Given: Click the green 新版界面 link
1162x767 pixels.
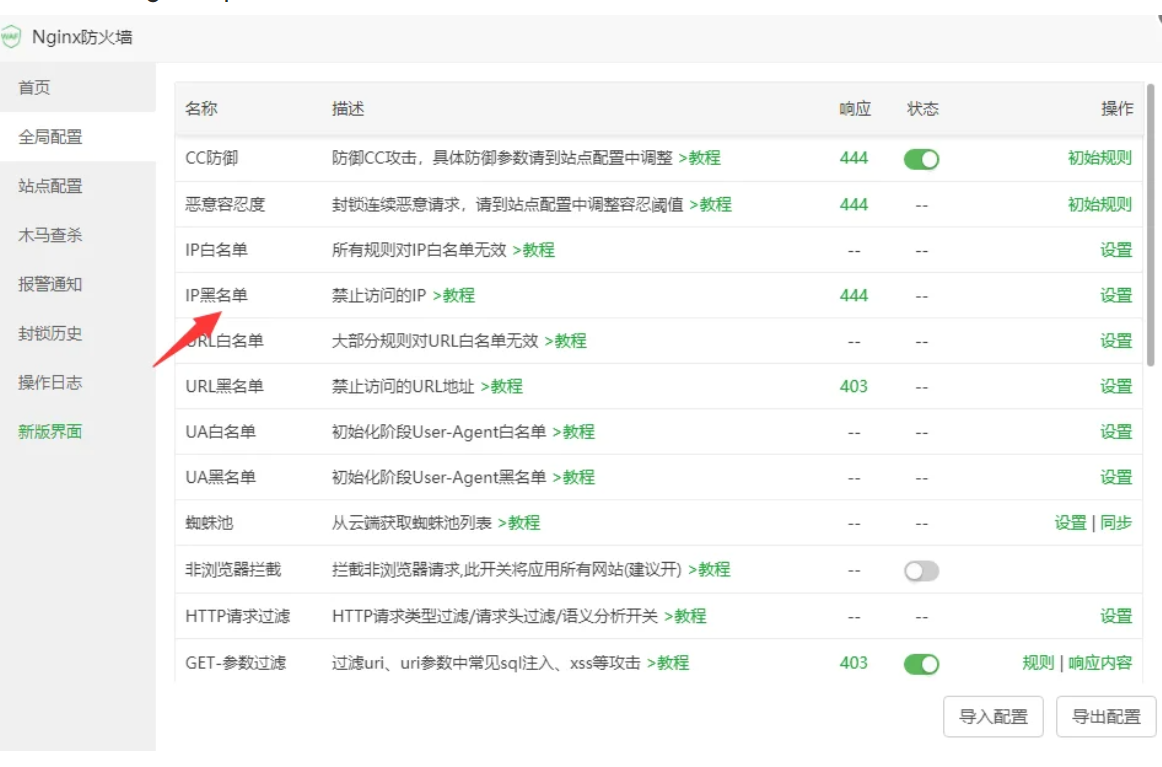Looking at the screenshot, I should 50,432.
